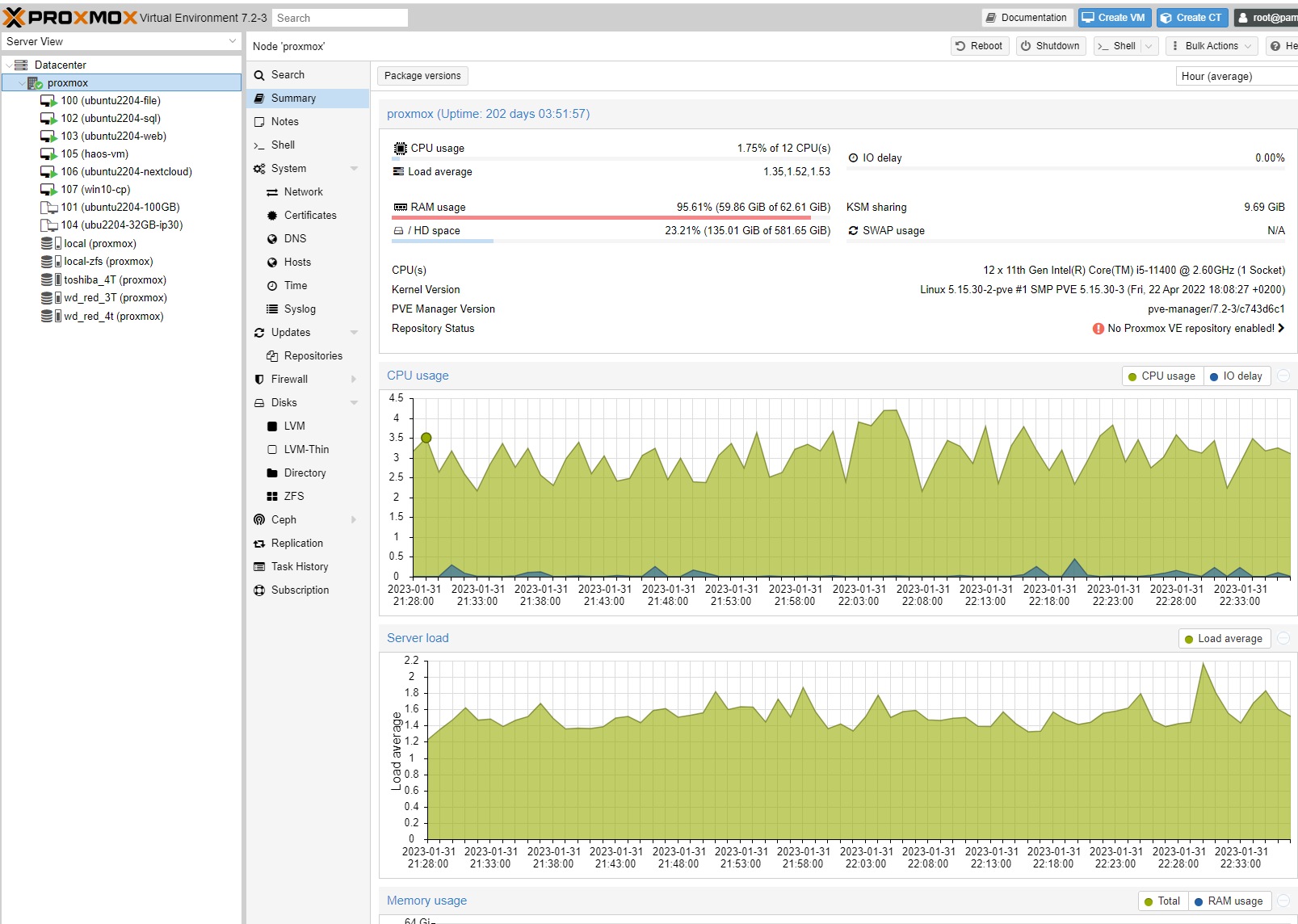The image size is (1298, 924).
Task: Toggle Load average series in legend
Action: pyautogui.click(x=1224, y=639)
